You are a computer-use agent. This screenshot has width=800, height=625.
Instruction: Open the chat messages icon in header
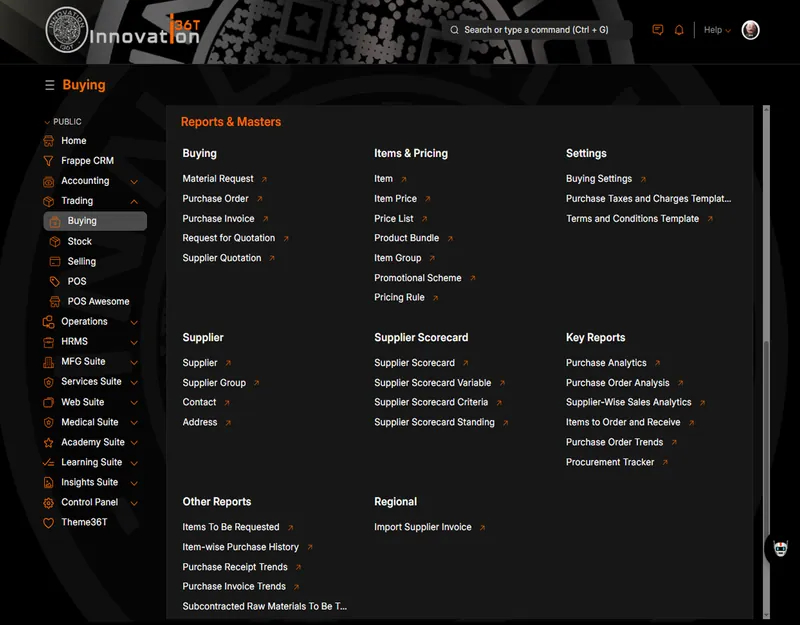point(658,30)
